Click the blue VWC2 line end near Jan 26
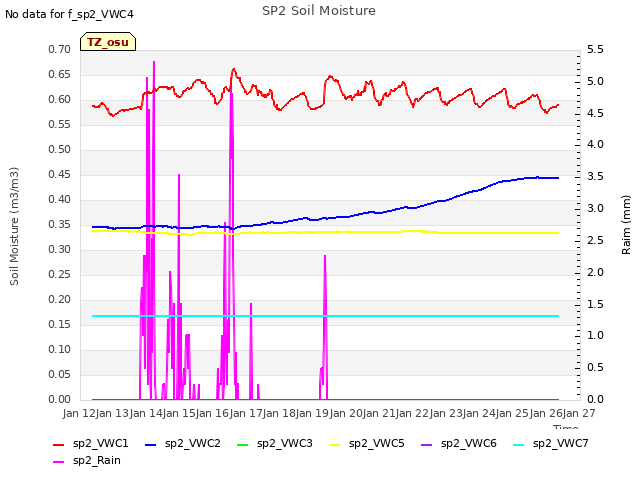 click(558, 178)
